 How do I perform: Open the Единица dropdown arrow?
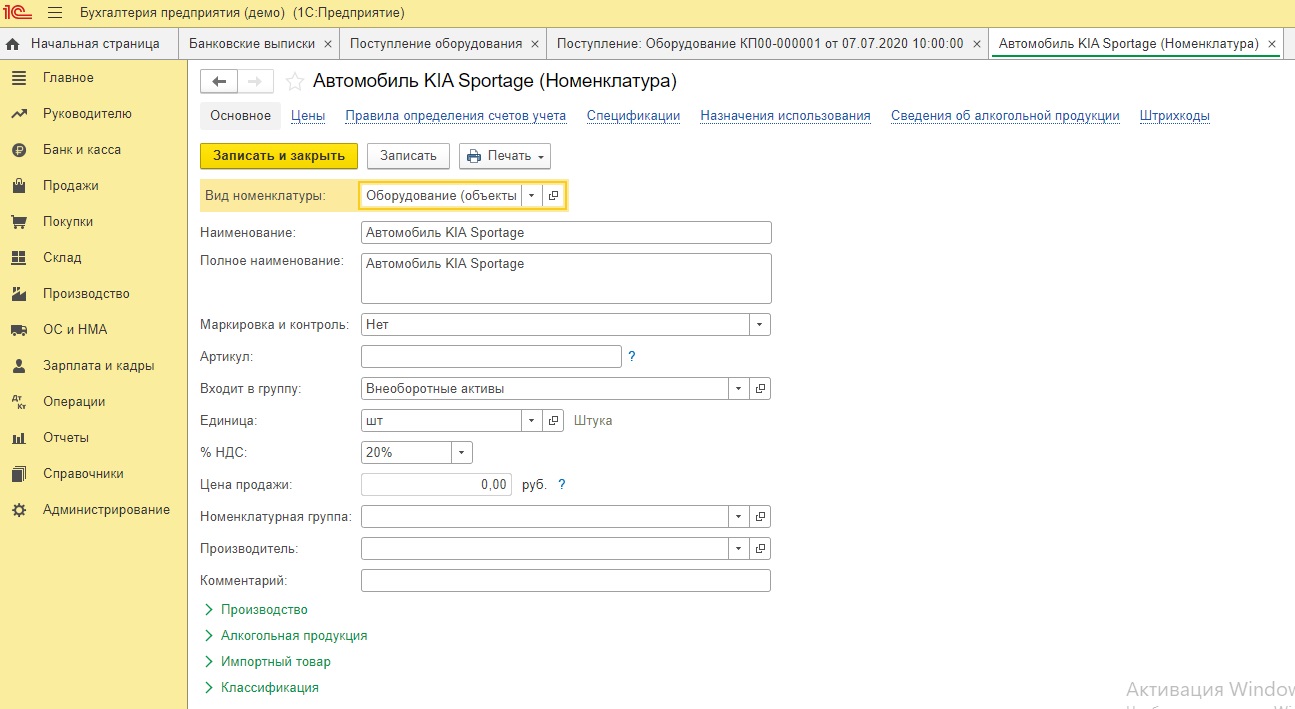(x=532, y=421)
